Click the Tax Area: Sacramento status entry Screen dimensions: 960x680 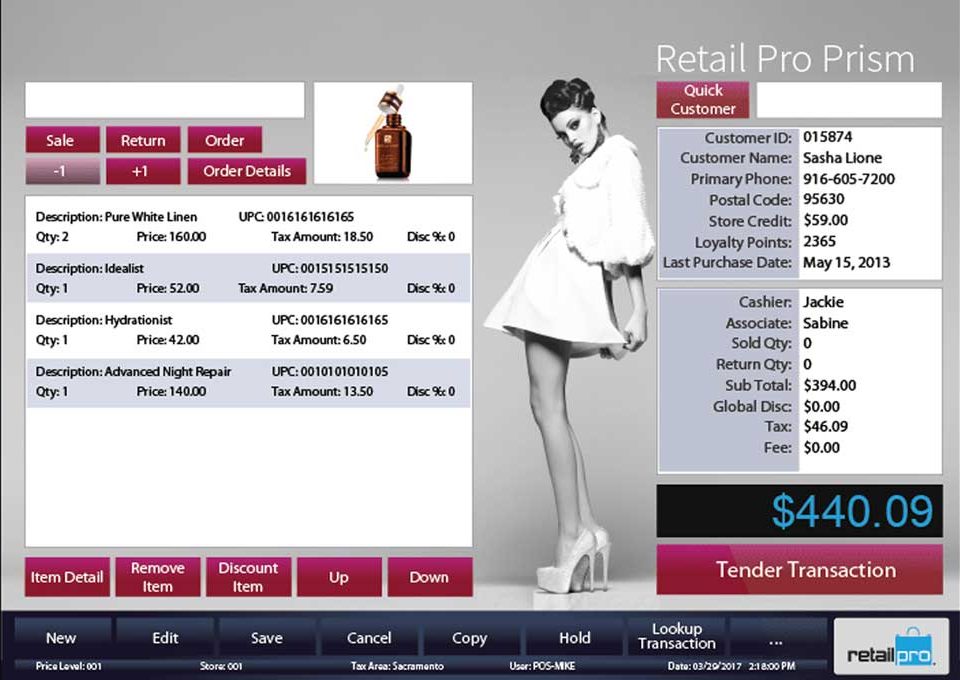(x=397, y=666)
